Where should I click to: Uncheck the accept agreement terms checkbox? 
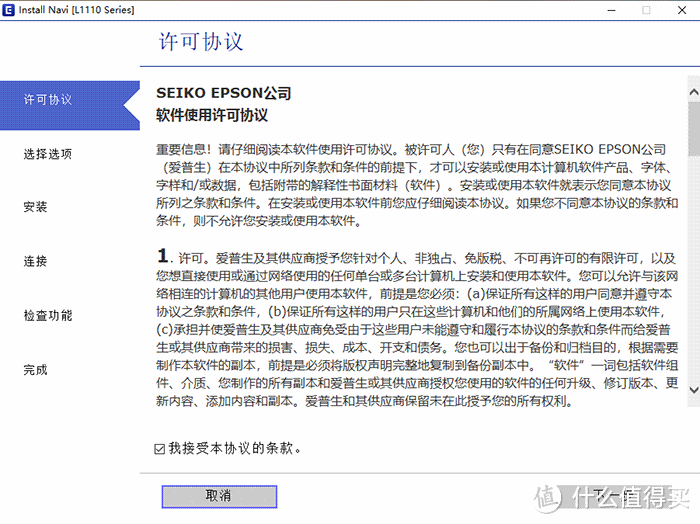tap(159, 449)
